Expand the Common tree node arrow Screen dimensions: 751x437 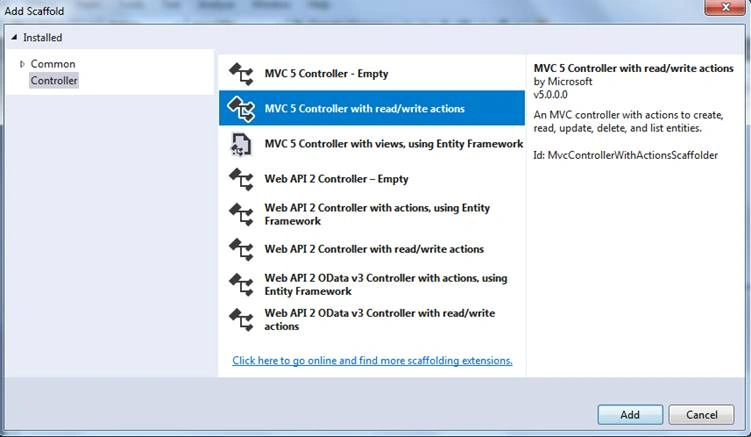click(22, 64)
